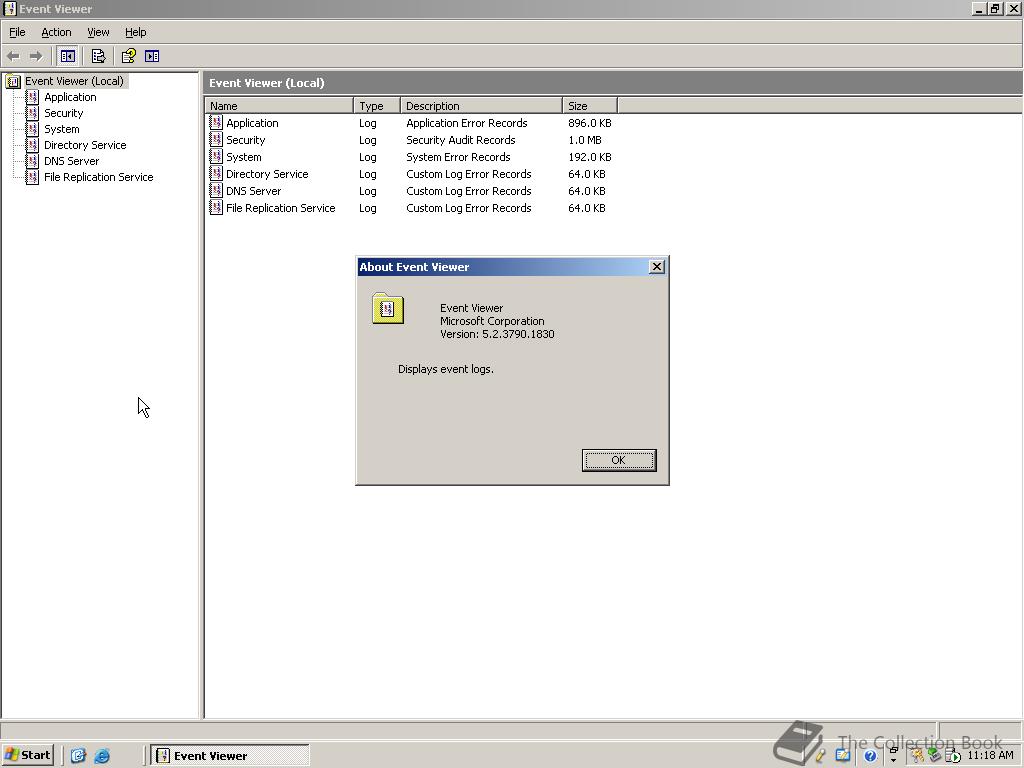
Task: Select DNS Server in the console tree
Action: (x=71, y=161)
